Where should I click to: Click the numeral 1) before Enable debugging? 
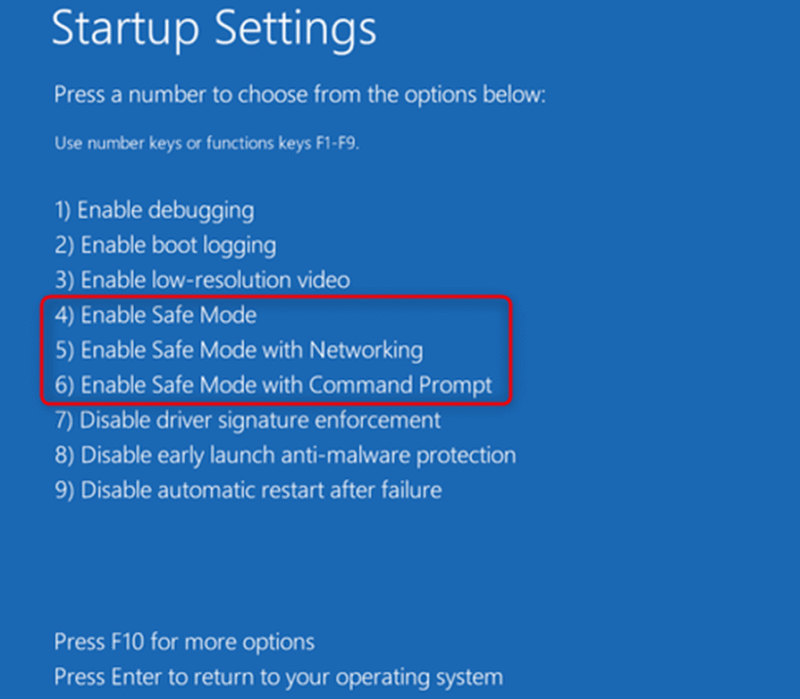pyautogui.click(x=62, y=211)
